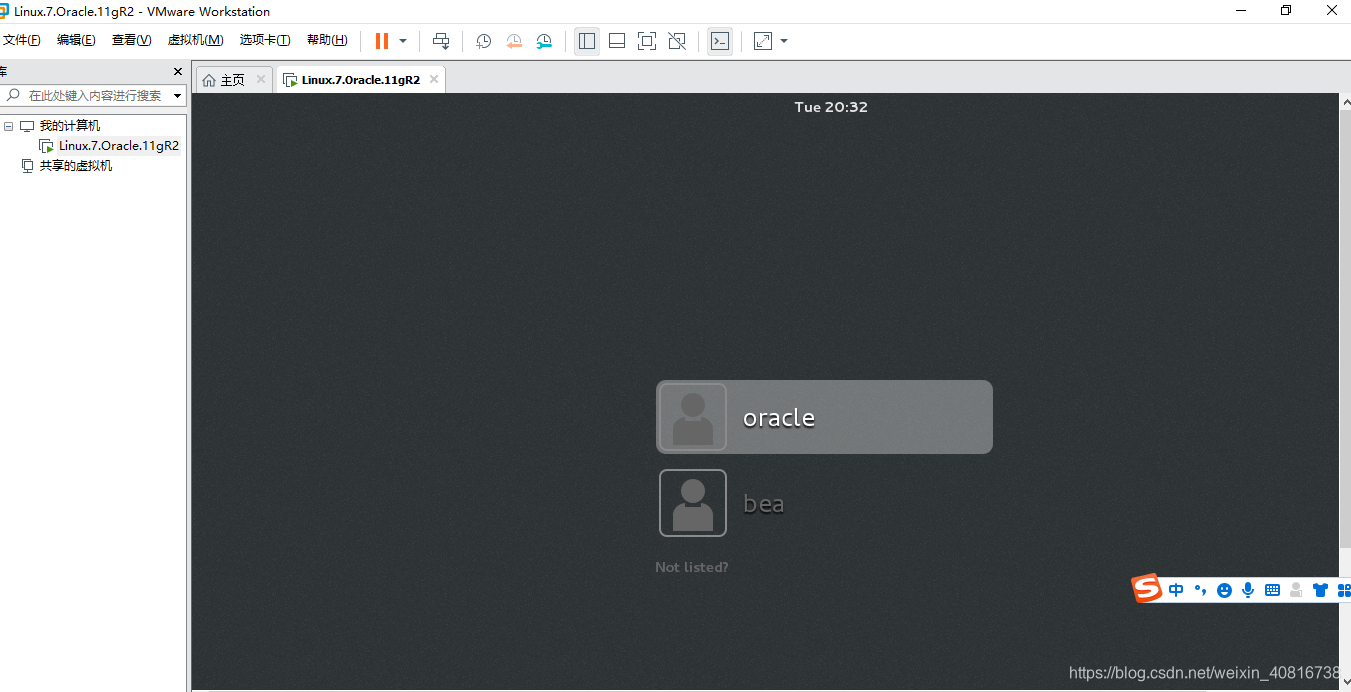Open the snapshot manager

click(544, 41)
